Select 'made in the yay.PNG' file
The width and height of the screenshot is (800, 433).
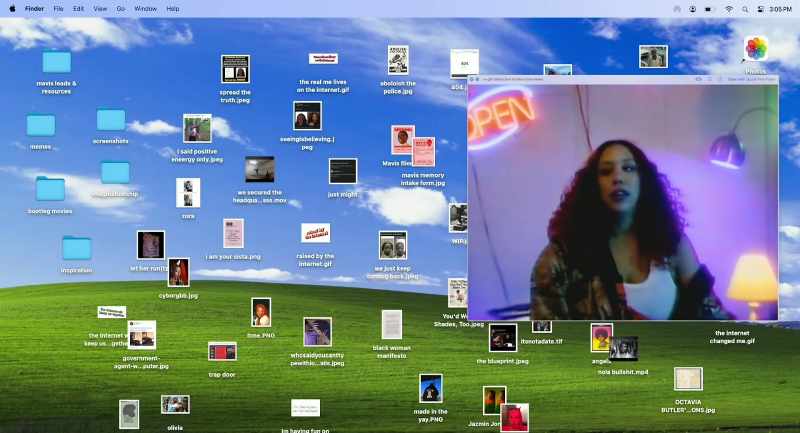[x=431, y=389]
